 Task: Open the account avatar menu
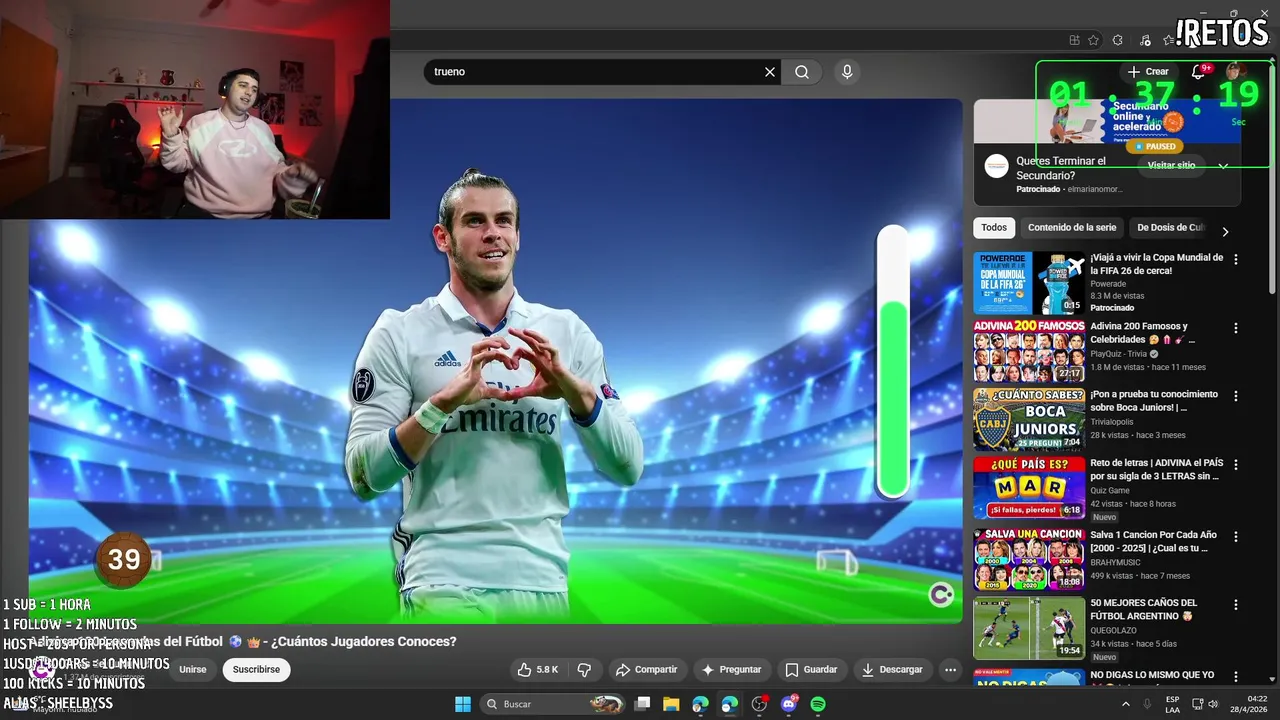1235,71
